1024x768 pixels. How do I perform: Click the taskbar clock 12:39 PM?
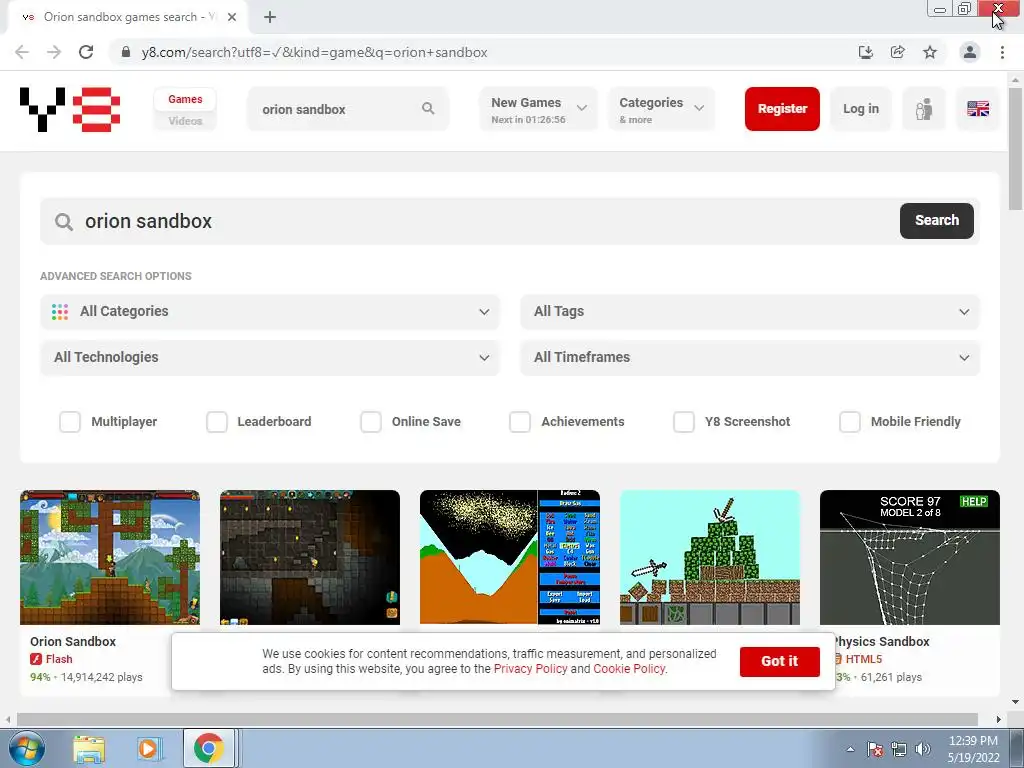click(973, 741)
